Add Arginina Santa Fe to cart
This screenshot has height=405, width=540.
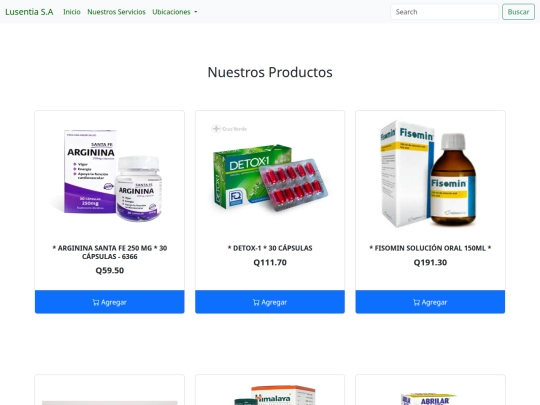tap(110, 302)
